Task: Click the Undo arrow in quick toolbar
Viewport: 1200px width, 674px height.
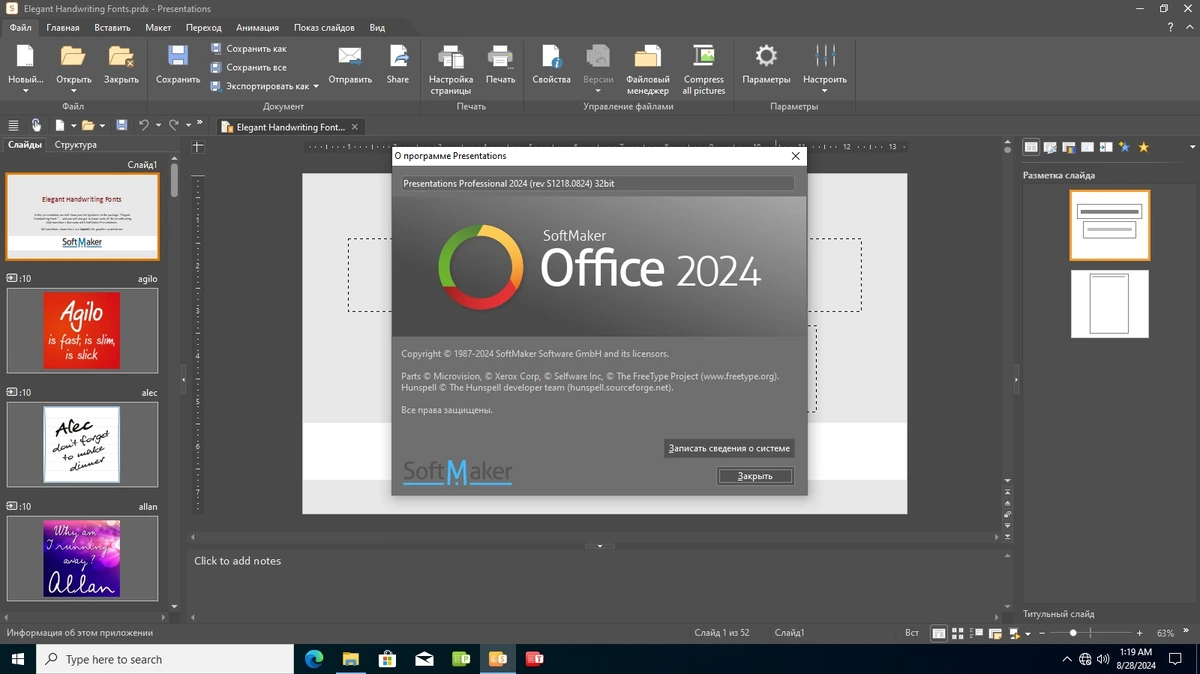Action: point(144,125)
